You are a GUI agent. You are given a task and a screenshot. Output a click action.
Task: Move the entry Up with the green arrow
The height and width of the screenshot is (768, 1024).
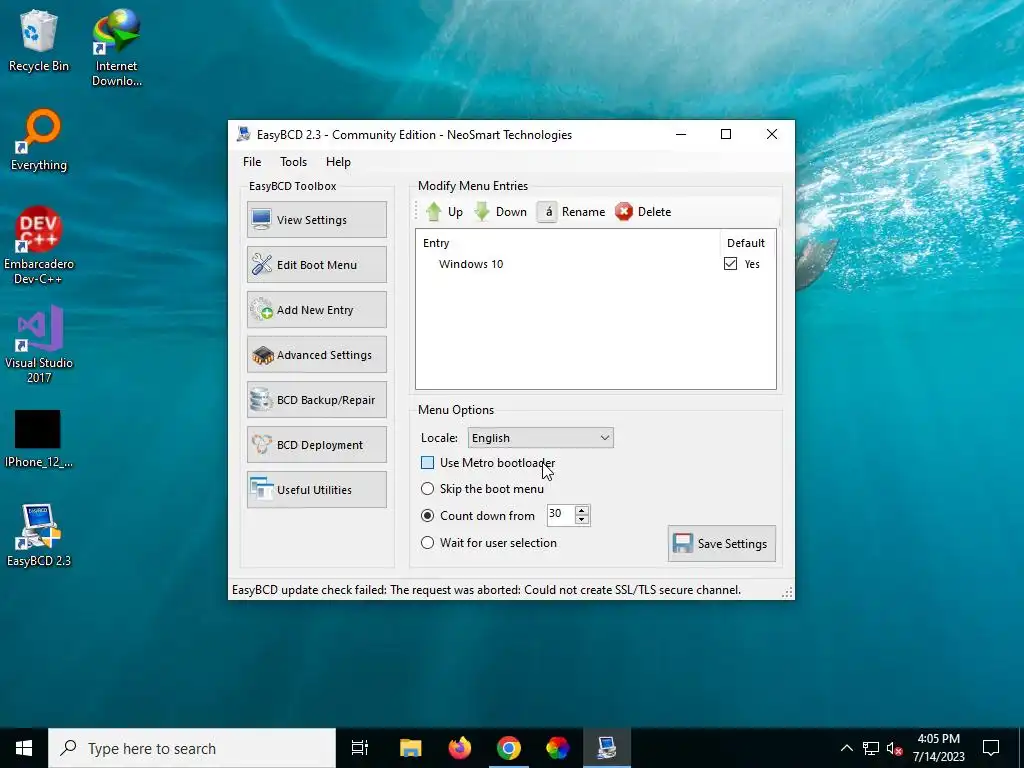click(x=444, y=212)
